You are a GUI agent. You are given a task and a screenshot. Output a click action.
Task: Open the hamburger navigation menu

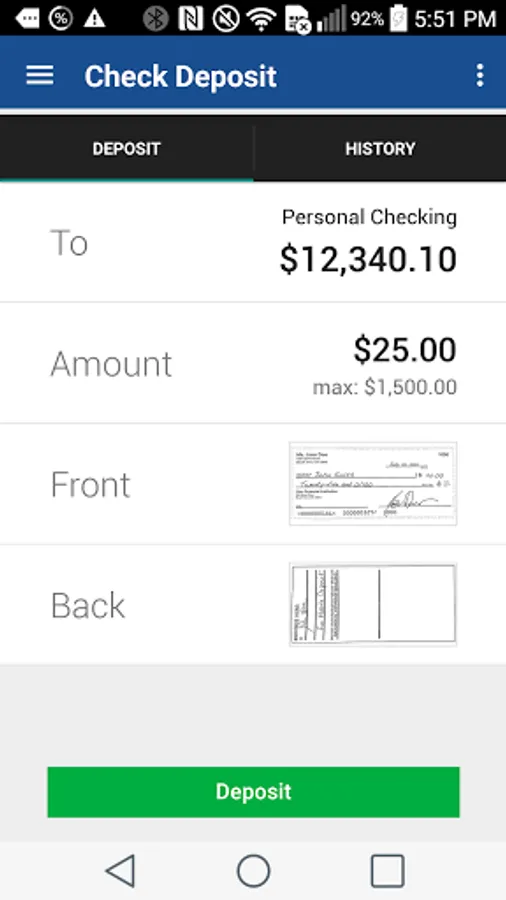coord(40,75)
